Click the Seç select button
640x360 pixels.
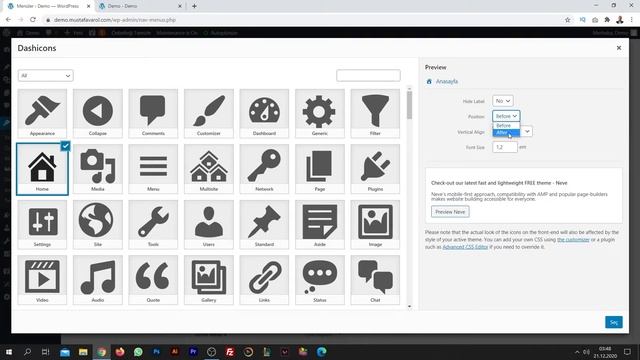coord(613,322)
